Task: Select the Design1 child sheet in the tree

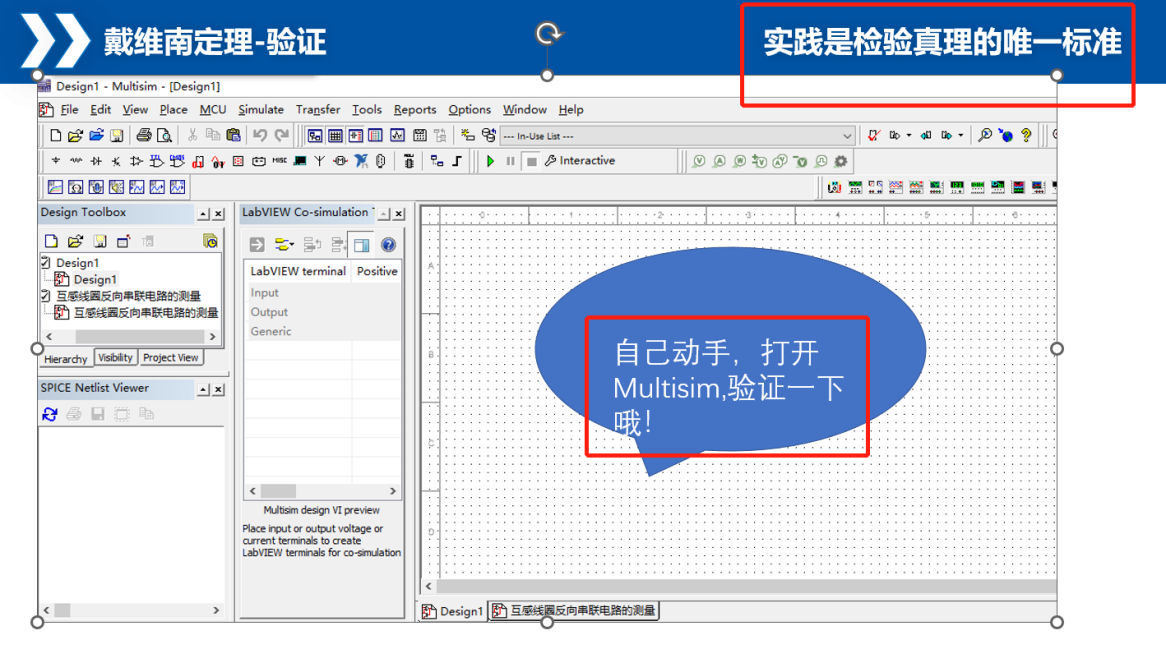Action: point(95,279)
